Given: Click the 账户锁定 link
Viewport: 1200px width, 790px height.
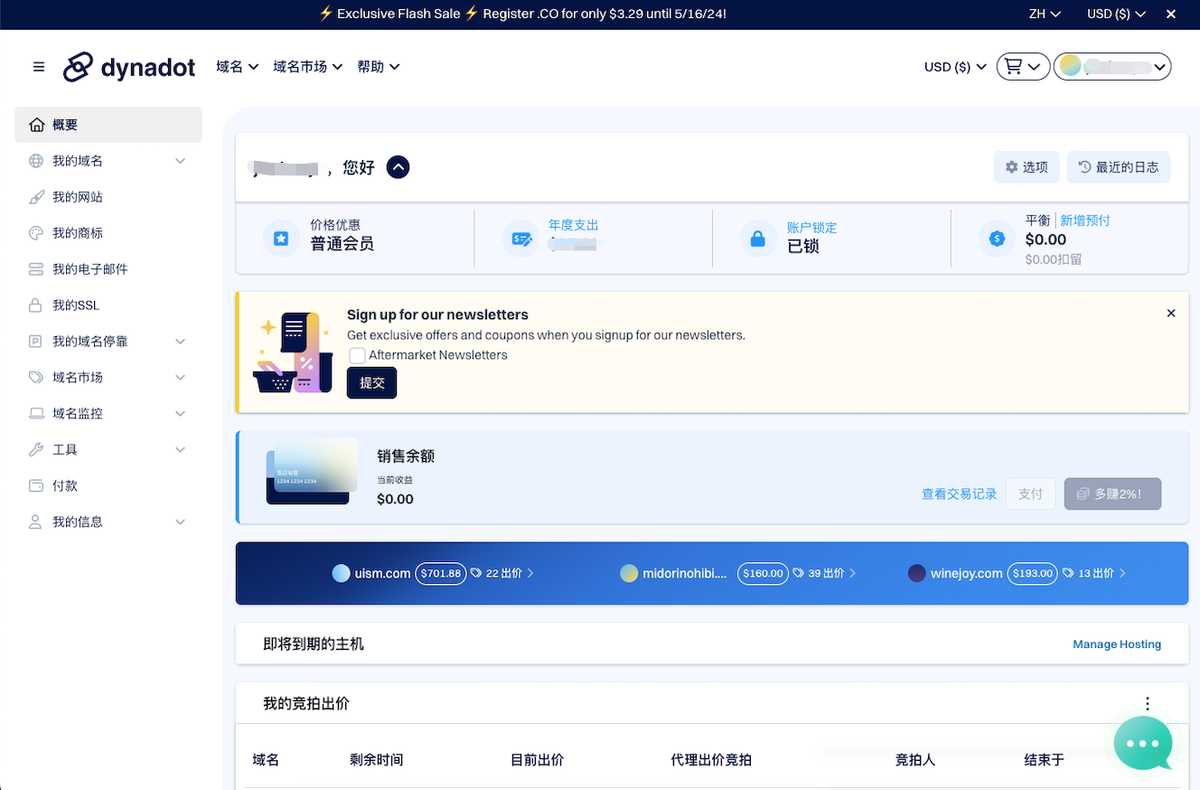Looking at the screenshot, I should 812,227.
